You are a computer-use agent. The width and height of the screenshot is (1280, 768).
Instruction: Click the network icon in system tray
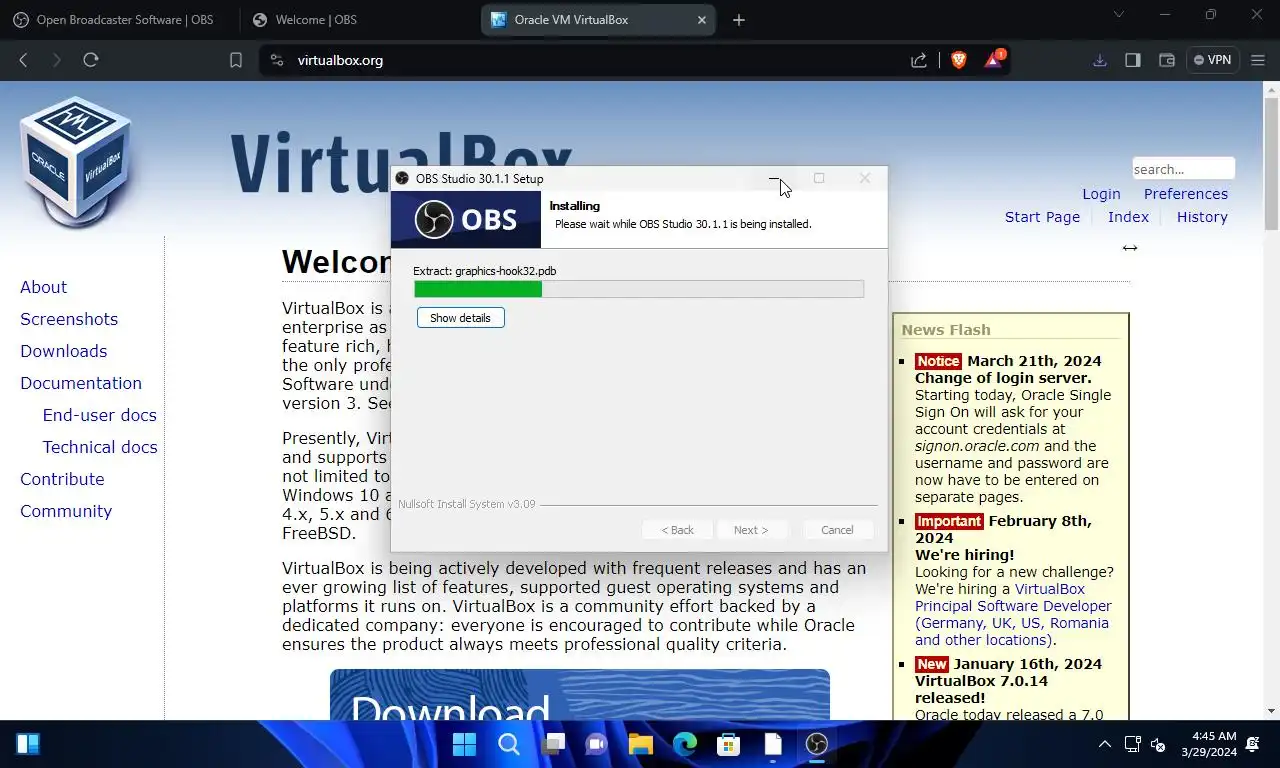coord(1133,744)
